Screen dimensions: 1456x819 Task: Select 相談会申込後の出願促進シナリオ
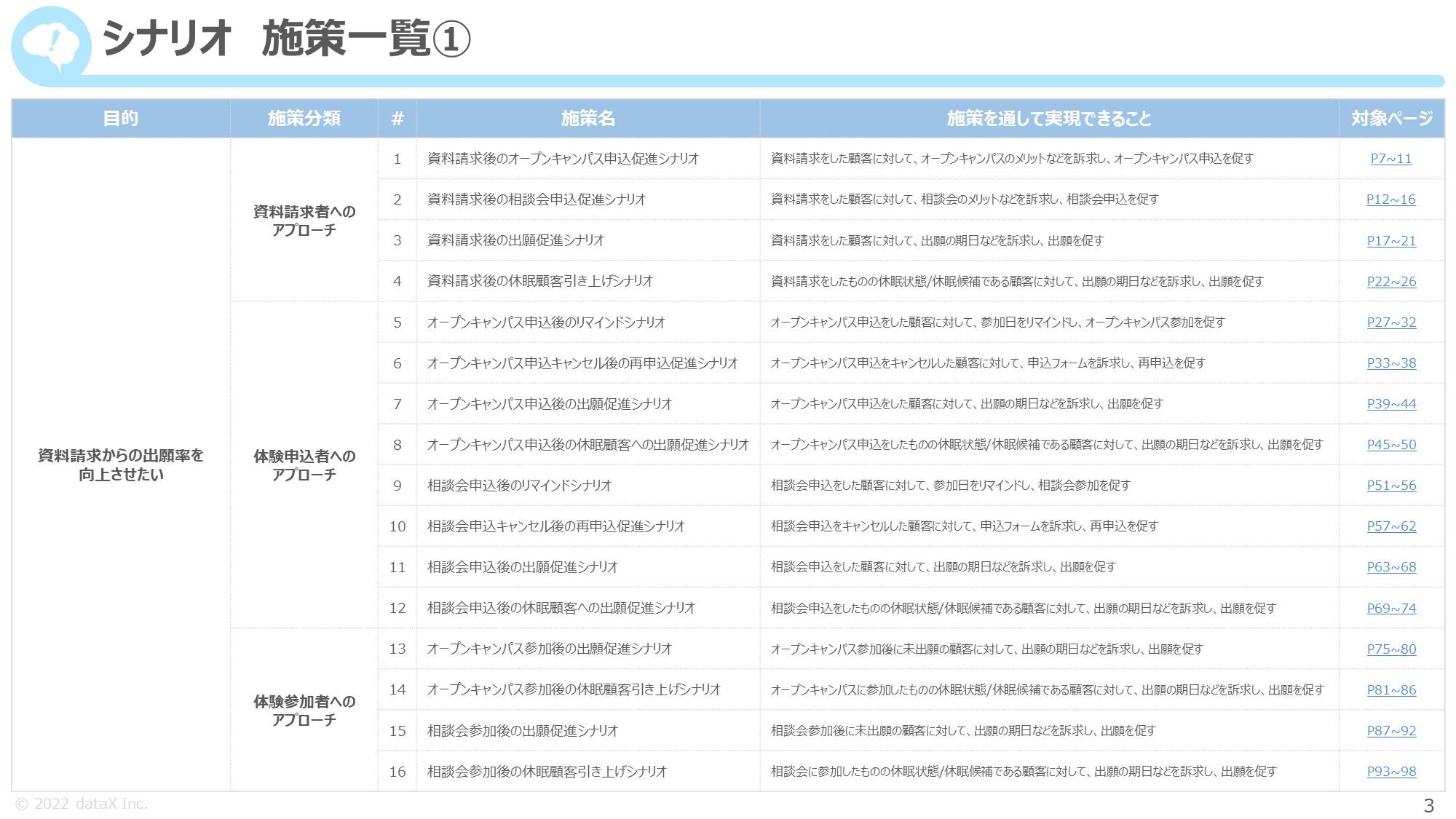[523, 566]
